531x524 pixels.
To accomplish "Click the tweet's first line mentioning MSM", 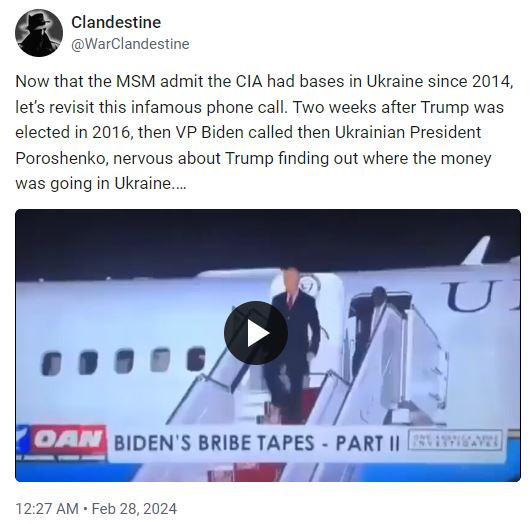I will click(x=264, y=82).
